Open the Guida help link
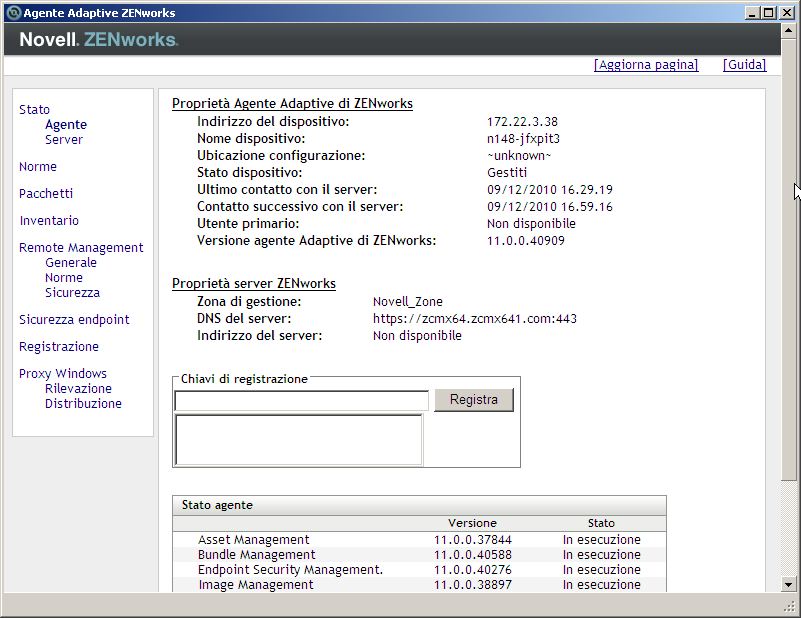Image resolution: width=801 pixels, height=618 pixels. [744, 65]
